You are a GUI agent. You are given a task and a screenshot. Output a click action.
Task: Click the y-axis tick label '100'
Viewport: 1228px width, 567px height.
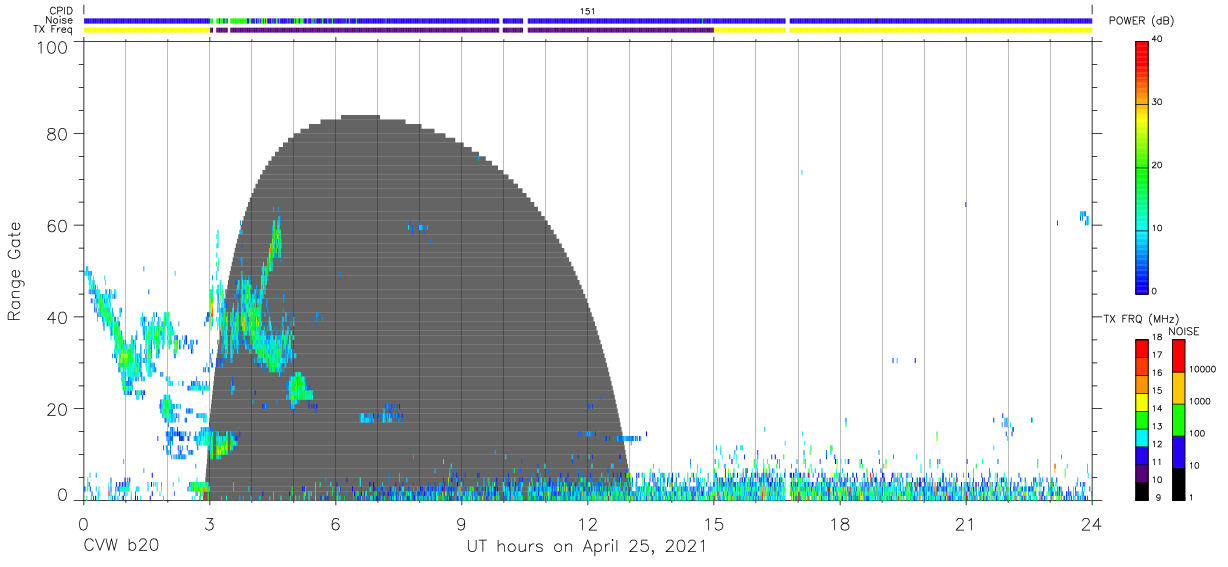pyautogui.click(x=54, y=47)
